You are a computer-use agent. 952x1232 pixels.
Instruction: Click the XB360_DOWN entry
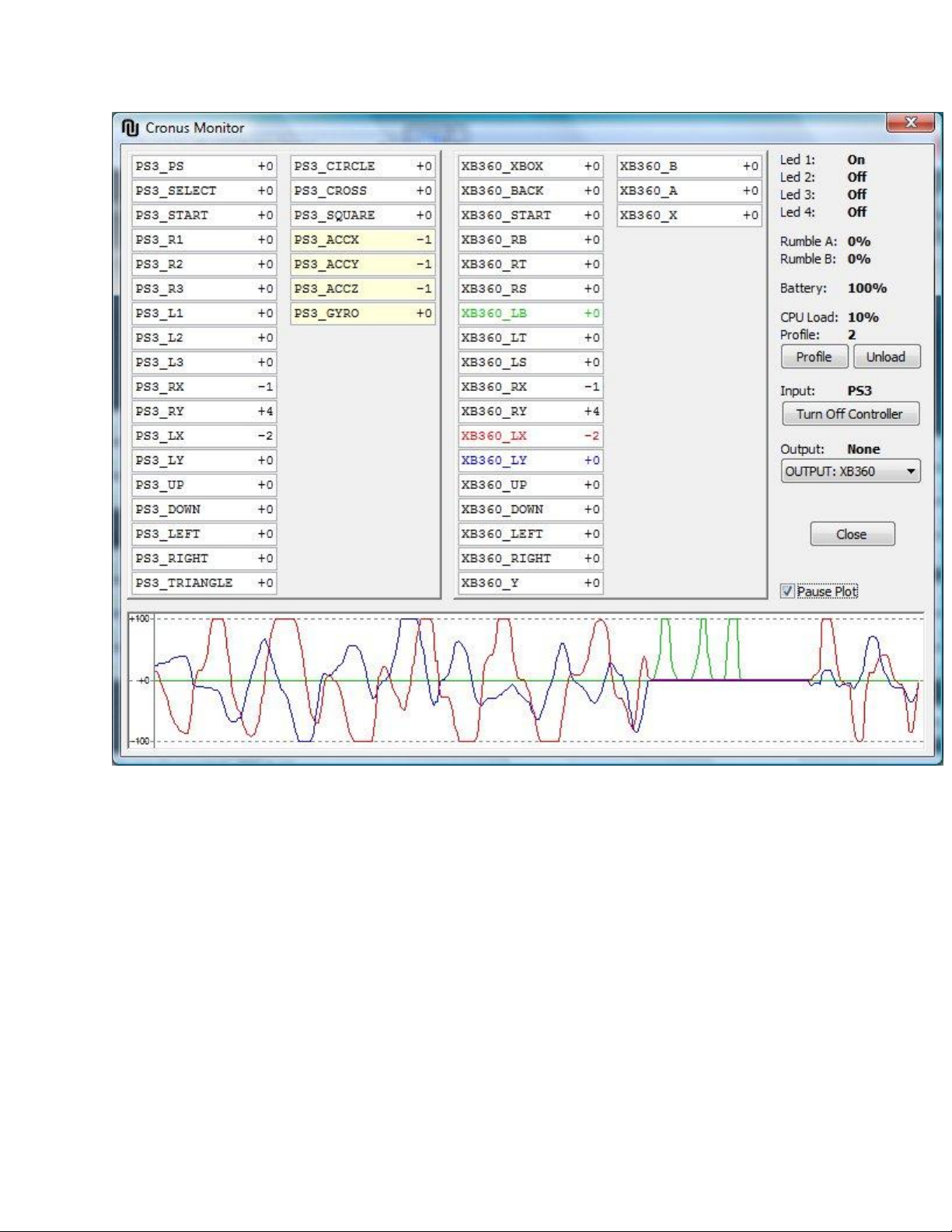coord(531,509)
